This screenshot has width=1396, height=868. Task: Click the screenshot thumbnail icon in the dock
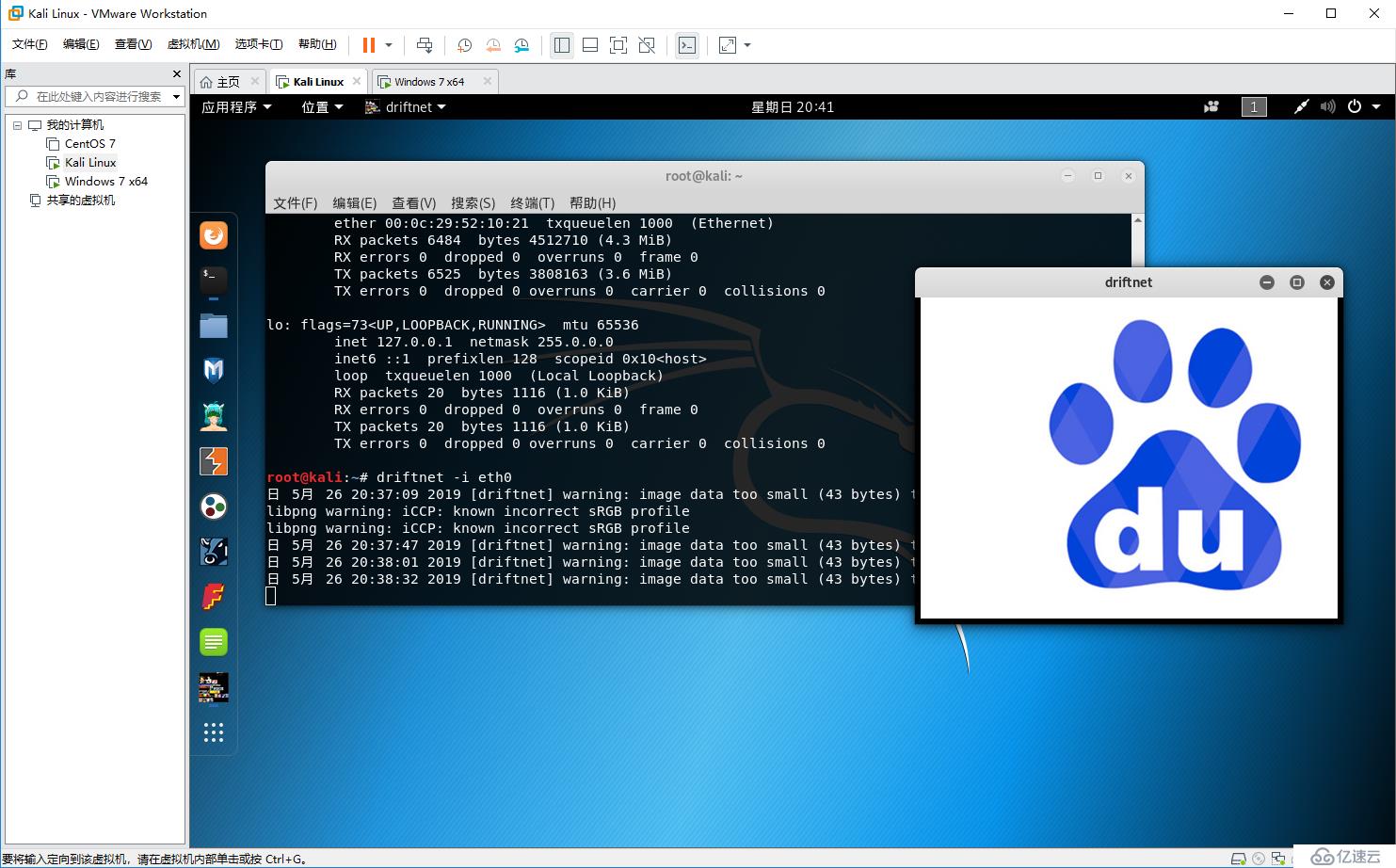pos(214,687)
